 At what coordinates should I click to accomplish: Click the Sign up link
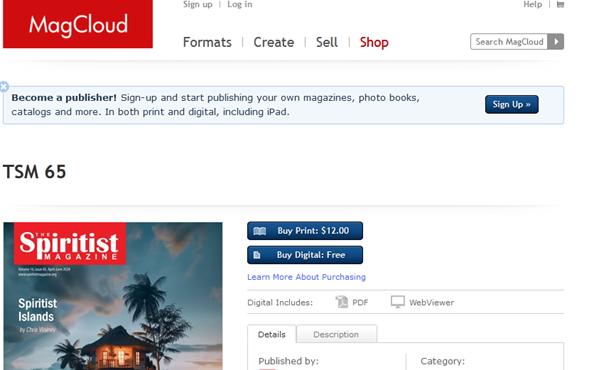pyautogui.click(x=198, y=4)
